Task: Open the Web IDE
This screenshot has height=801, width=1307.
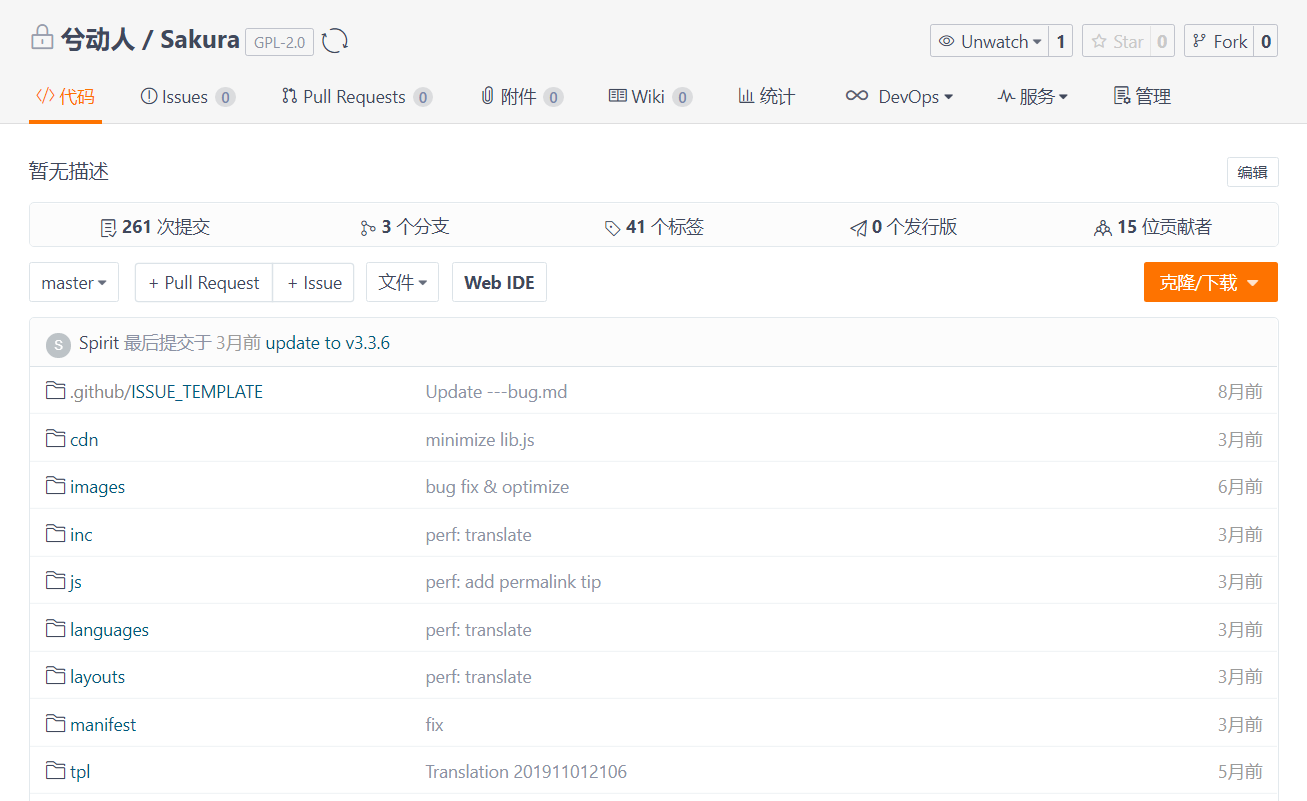Action: (x=499, y=283)
